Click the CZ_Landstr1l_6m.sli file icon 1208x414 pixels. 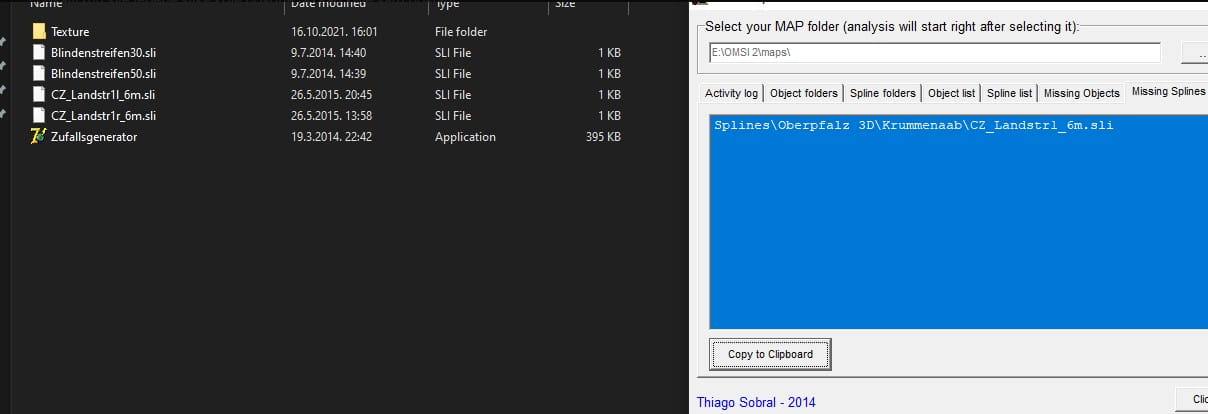tap(39, 95)
